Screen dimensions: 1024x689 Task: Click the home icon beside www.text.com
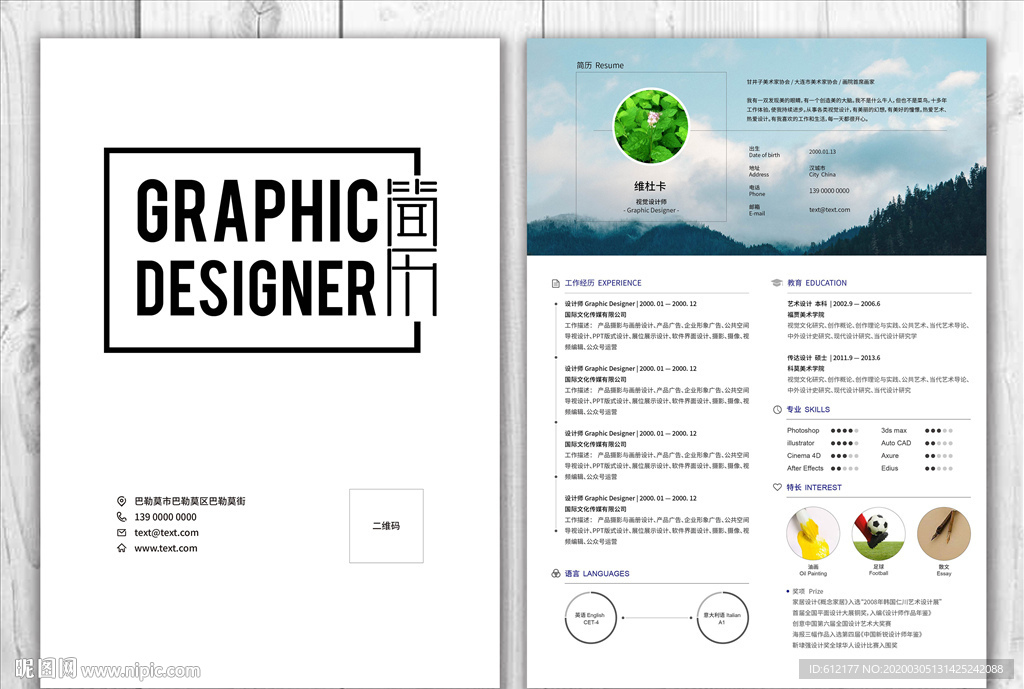(121, 548)
